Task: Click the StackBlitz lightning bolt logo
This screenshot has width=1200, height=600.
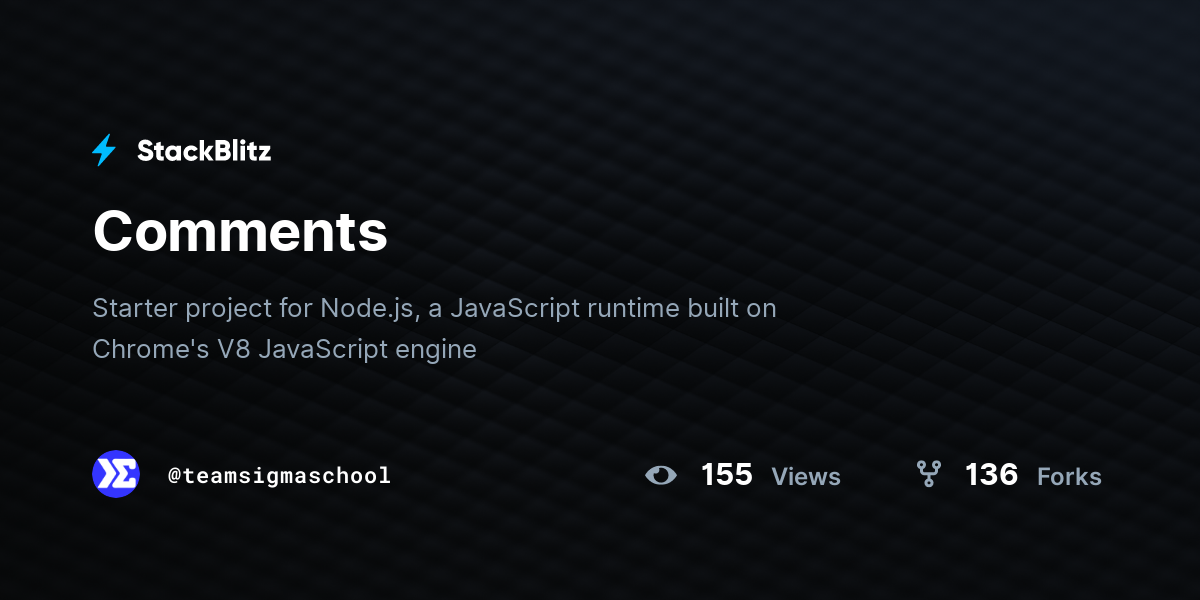Action: (x=104, y=151)
